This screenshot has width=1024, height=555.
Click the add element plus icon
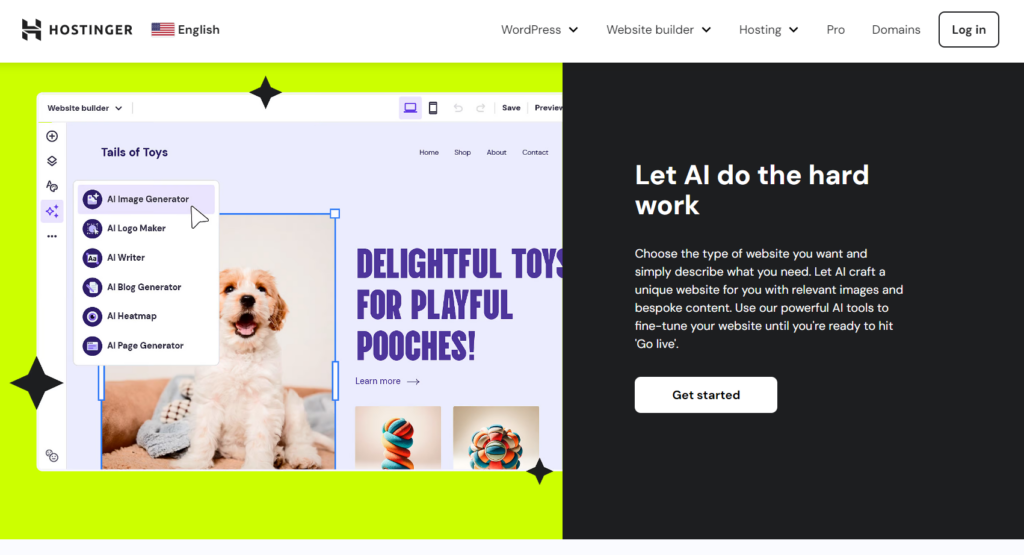(52, 136)
